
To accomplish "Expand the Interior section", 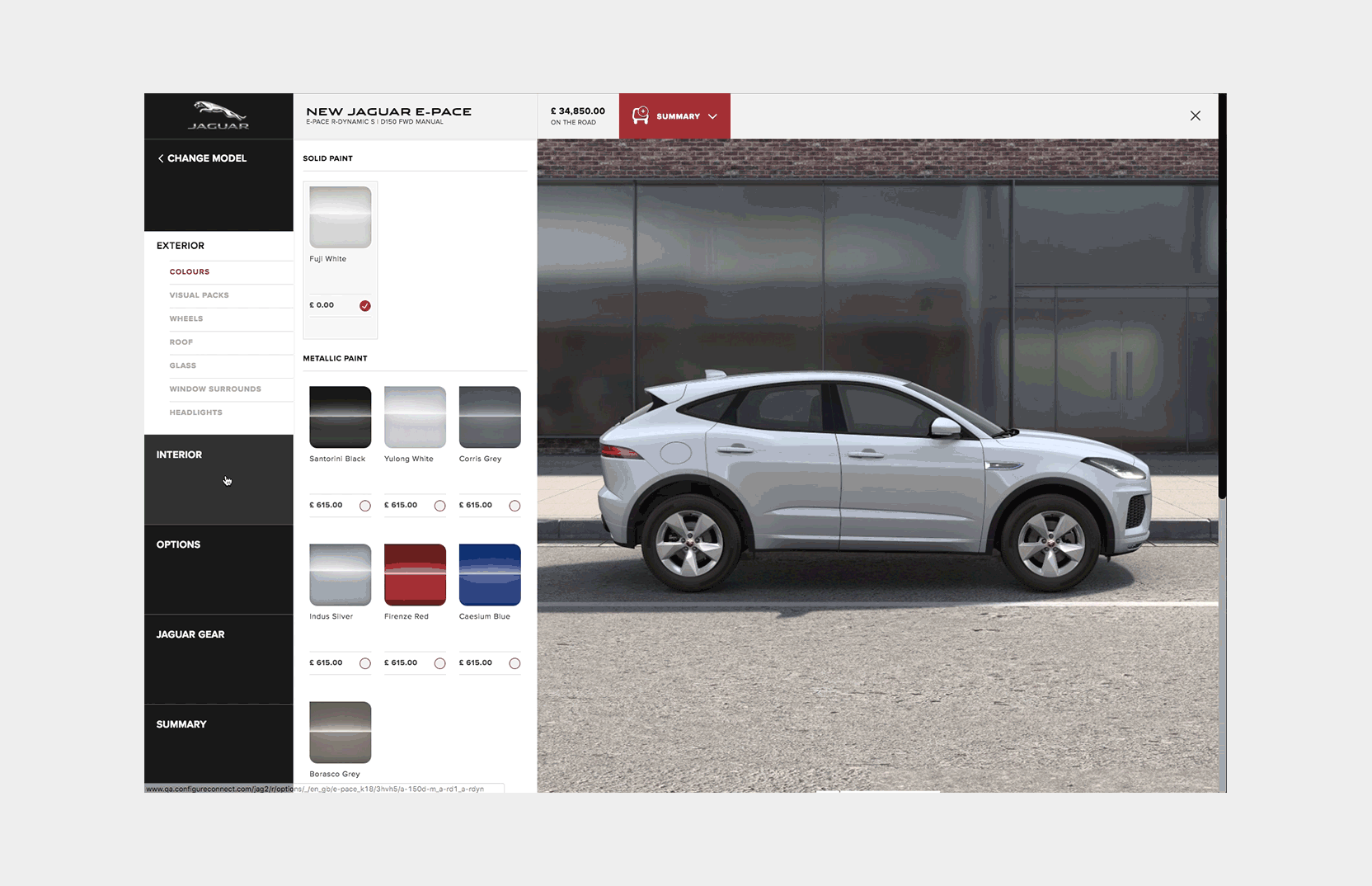I will tap(218, 479).
